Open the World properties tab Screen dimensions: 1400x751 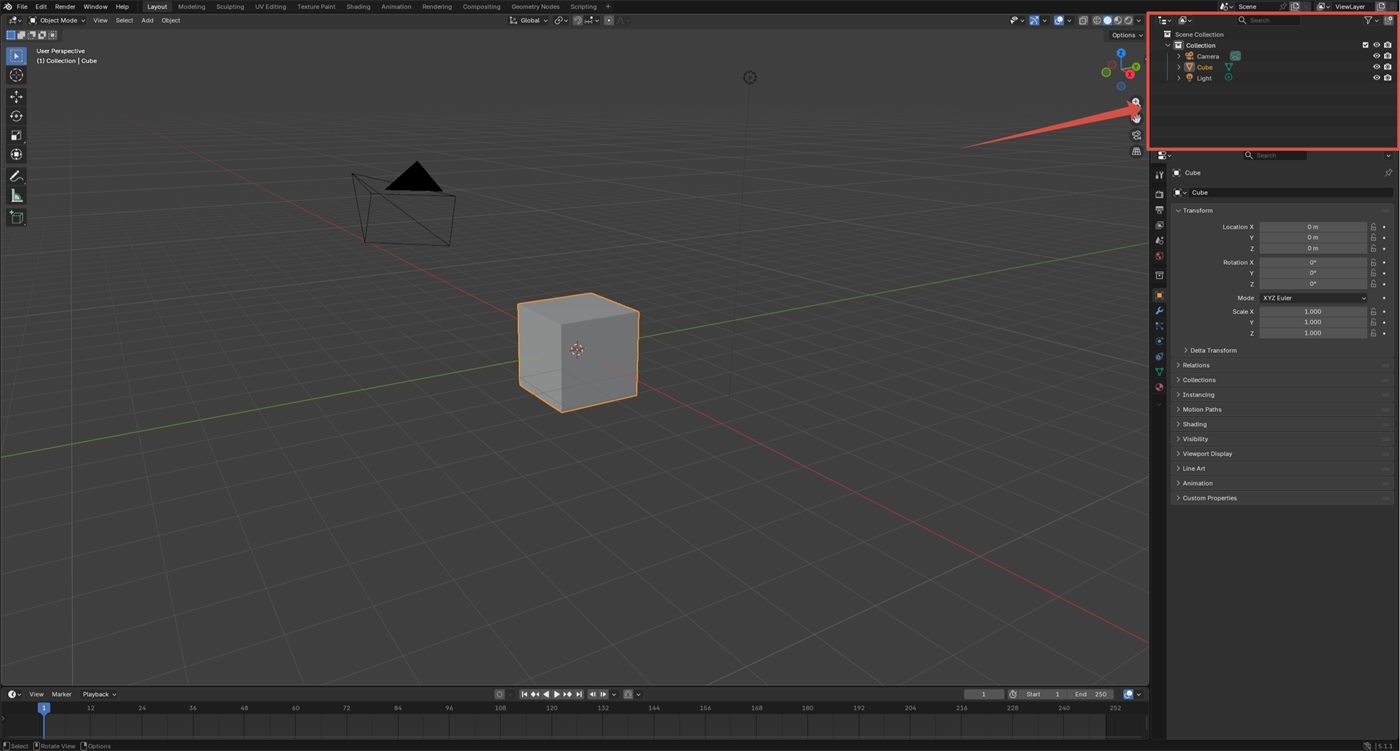pos(1159,256)
